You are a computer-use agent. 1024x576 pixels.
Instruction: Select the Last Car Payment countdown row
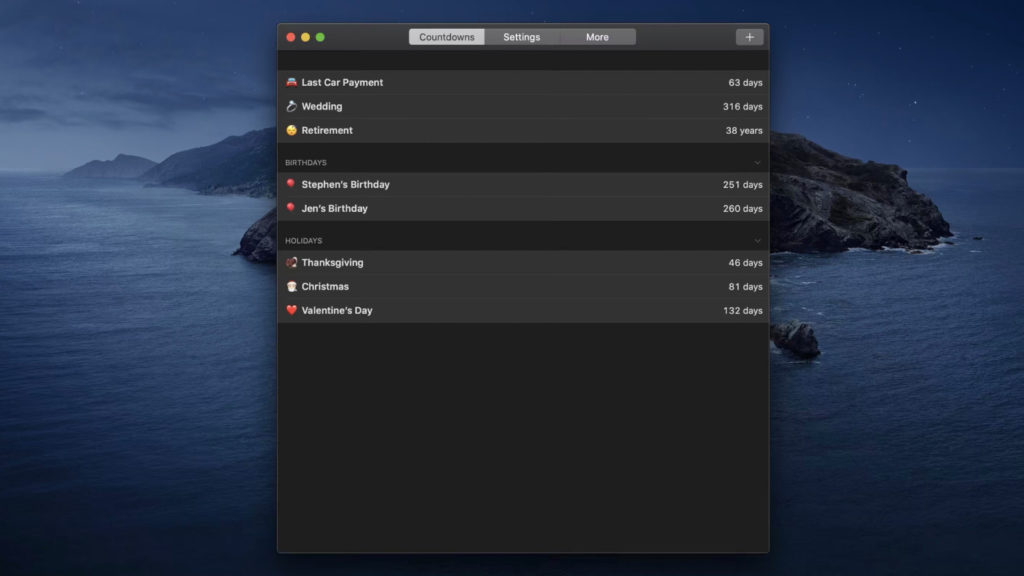(450, 82)
